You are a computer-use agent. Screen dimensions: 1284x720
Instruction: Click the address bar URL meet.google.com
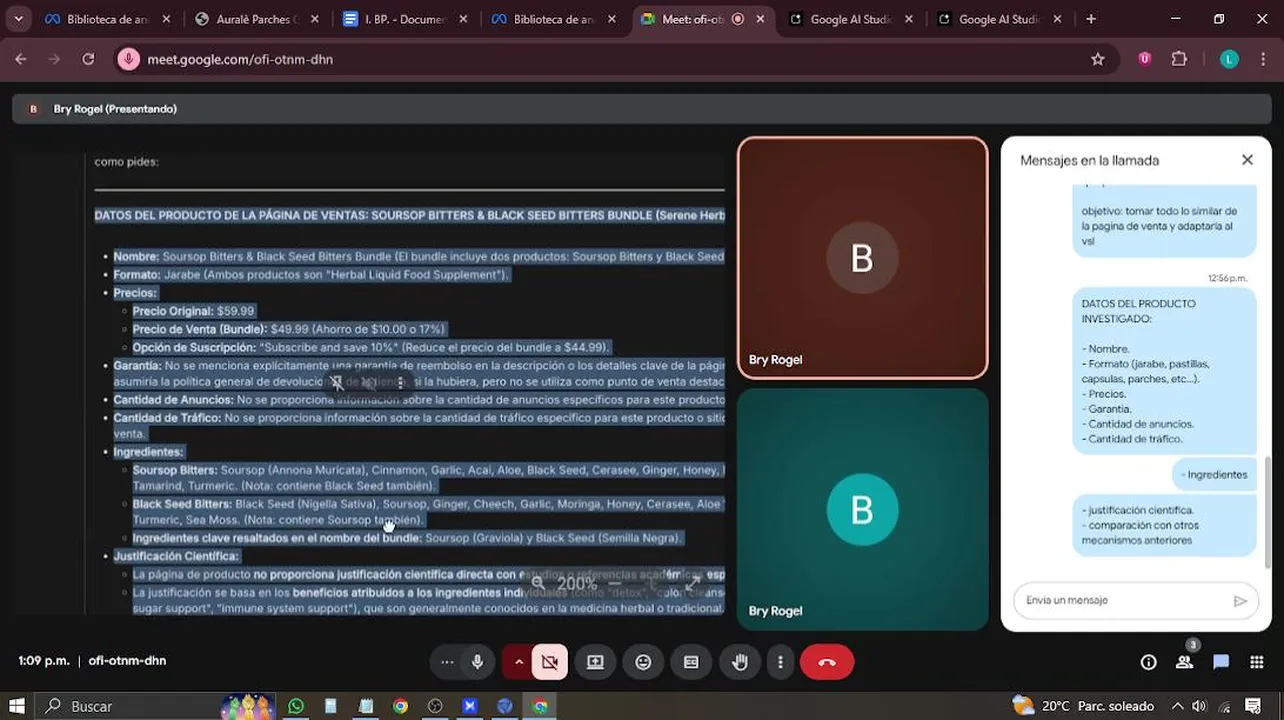pyautogui.click(x=240, y=59)
